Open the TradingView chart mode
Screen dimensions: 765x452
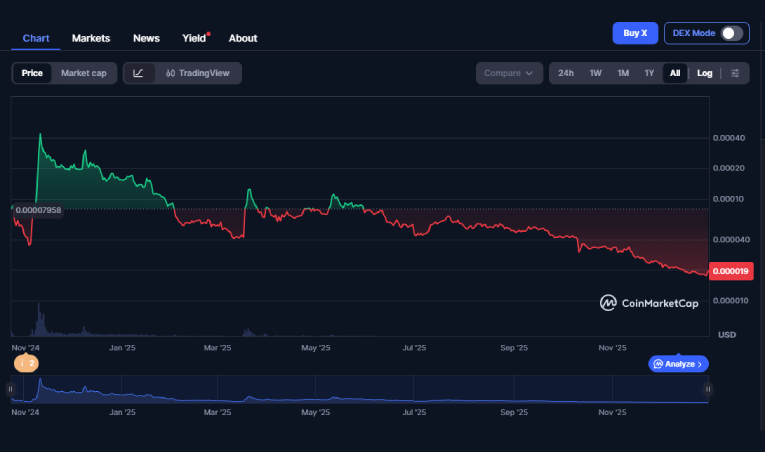coord(198,73)
